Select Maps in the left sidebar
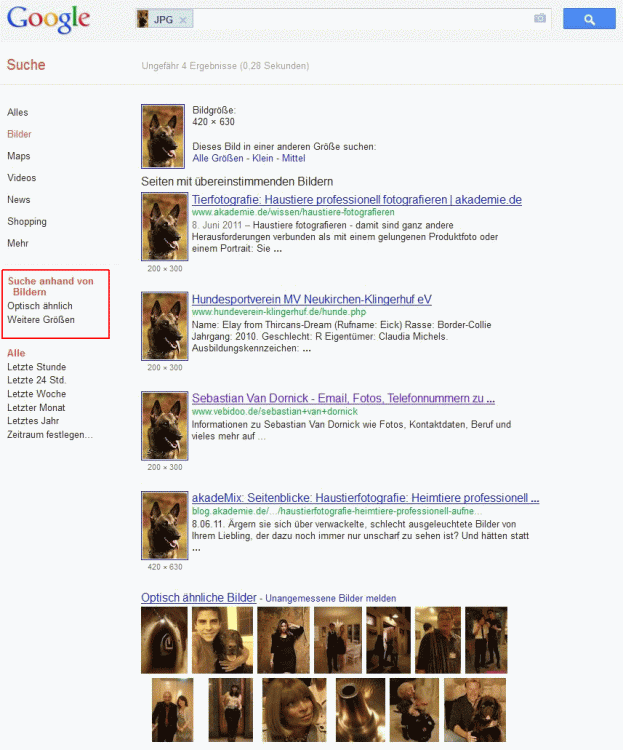 [19, 156]
